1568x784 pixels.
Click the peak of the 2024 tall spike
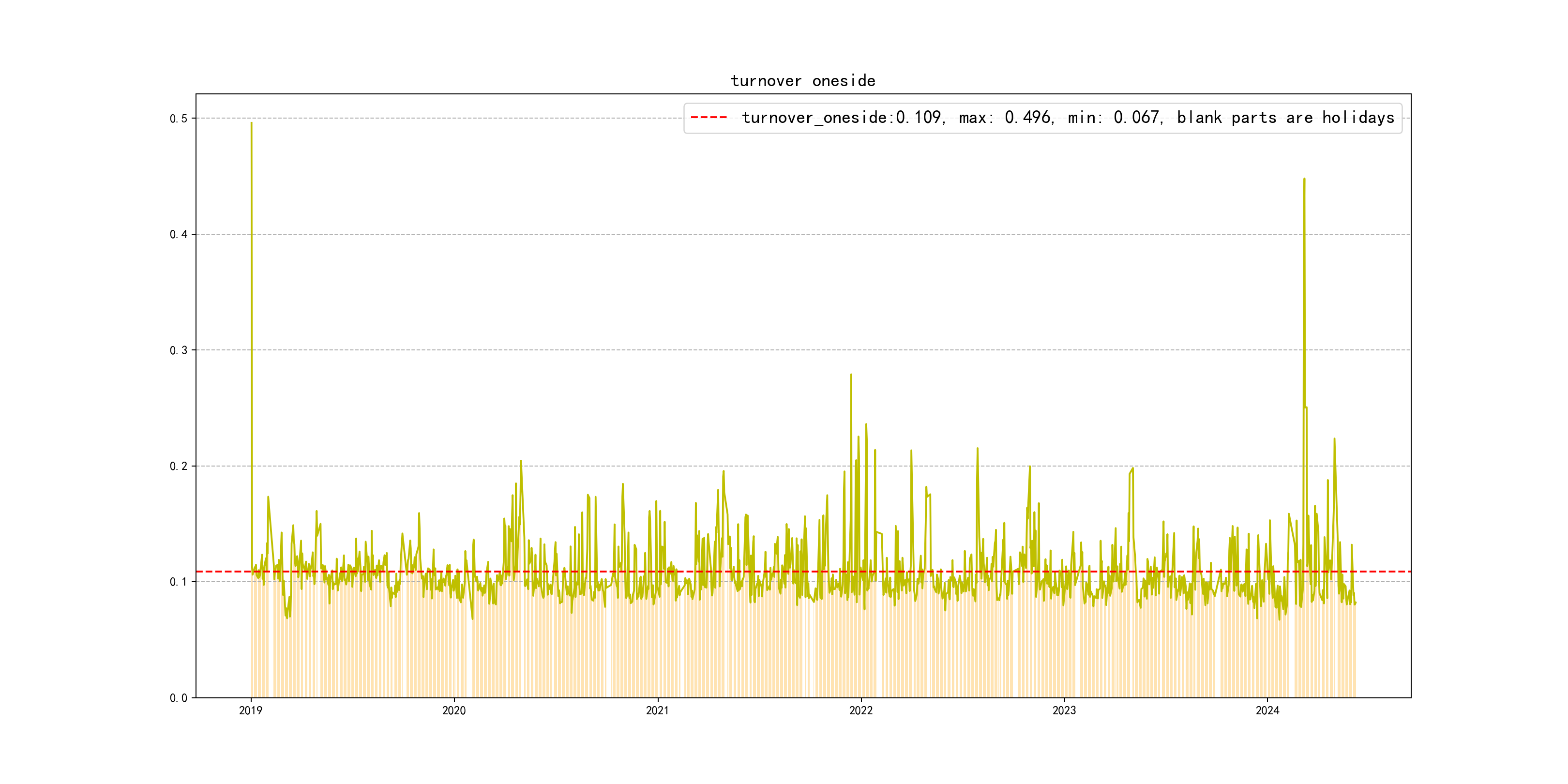tap(1304, 179)
